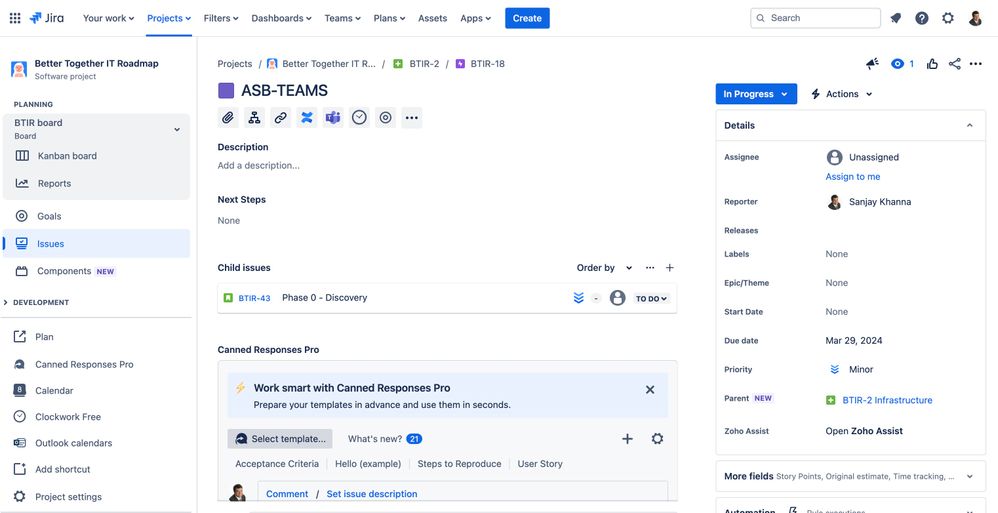Open Assets in the top navigation
The image size is (998, 513).
432,18
